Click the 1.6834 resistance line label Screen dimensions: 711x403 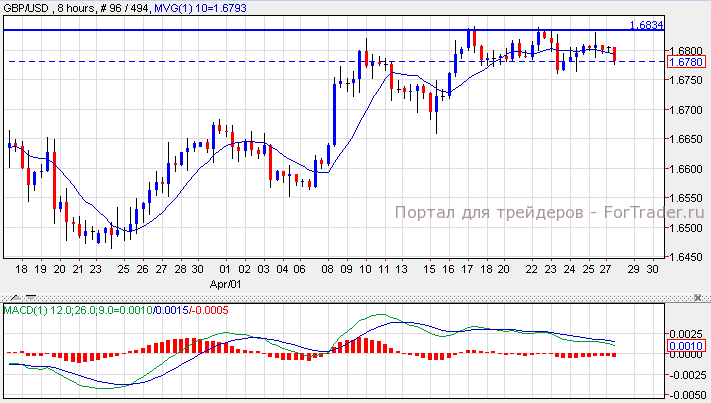pyautogui.click(x=645, y=25)
